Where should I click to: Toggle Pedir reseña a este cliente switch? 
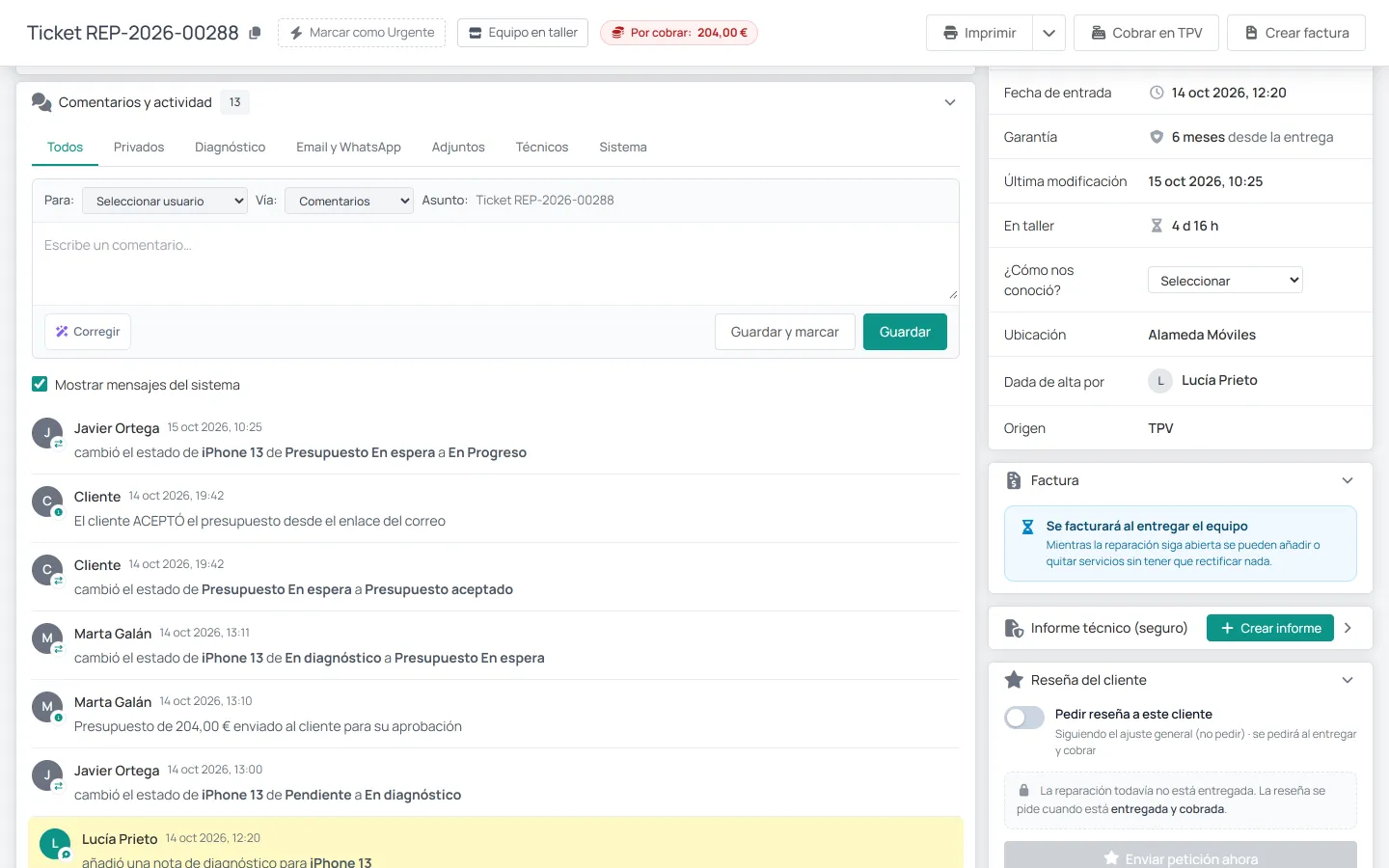[1024, 717]
